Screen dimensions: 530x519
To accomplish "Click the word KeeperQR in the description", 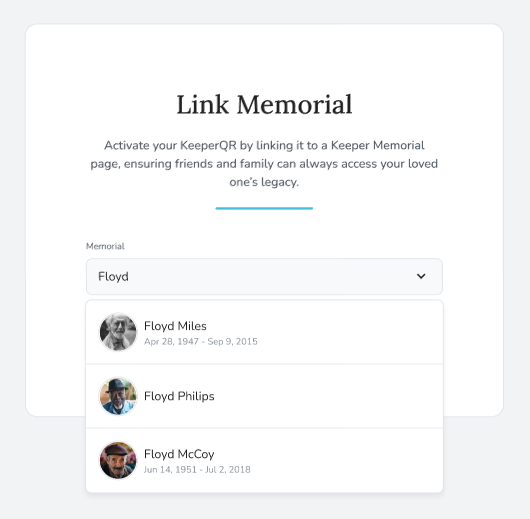I will pos(208,145).
